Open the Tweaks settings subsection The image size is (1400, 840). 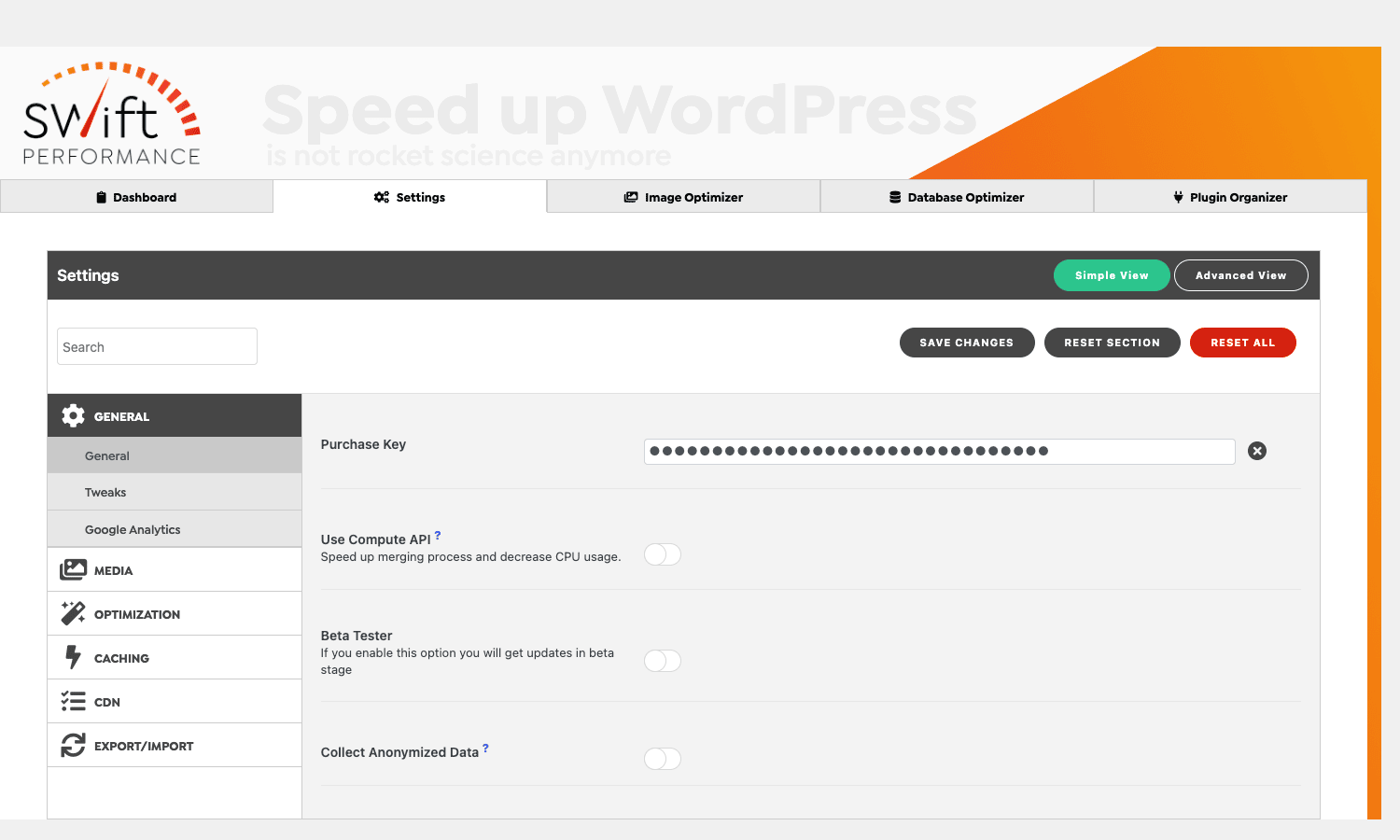175,492
